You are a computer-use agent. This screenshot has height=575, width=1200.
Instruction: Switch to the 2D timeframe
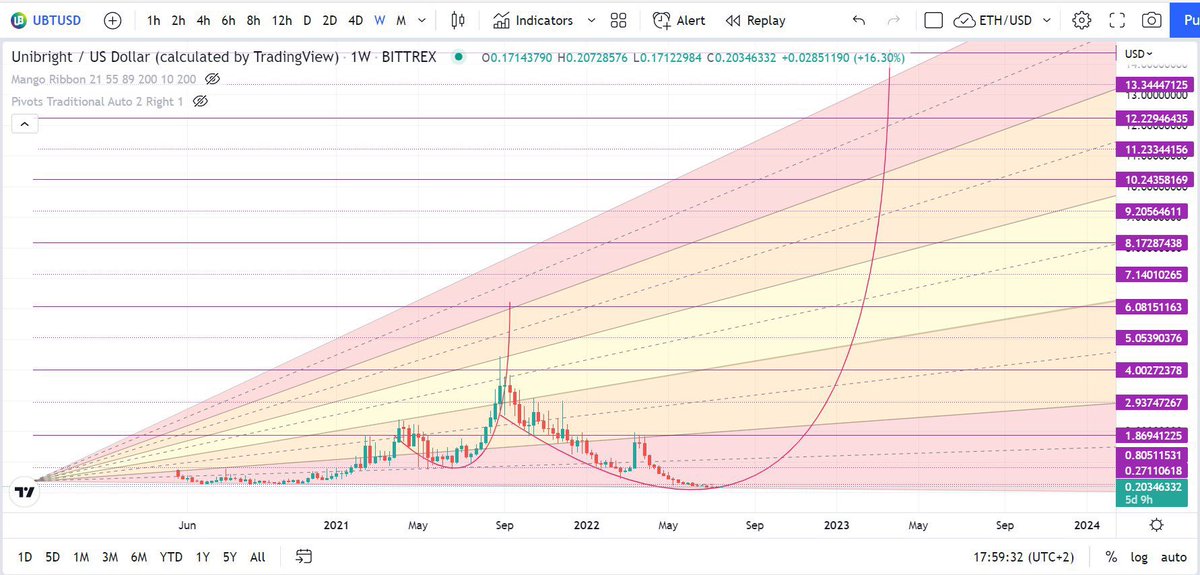[x=330, y=20]
